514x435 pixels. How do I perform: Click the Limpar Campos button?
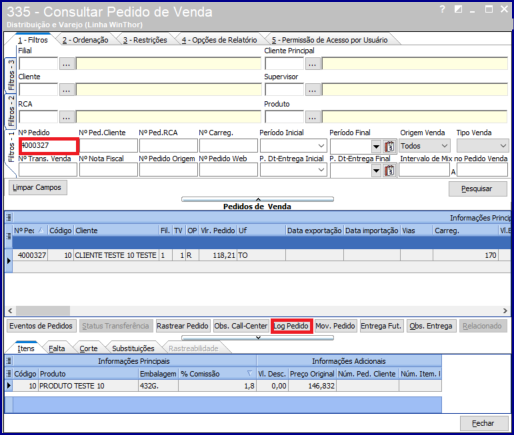pyautogui.click(x=37, y=188)
